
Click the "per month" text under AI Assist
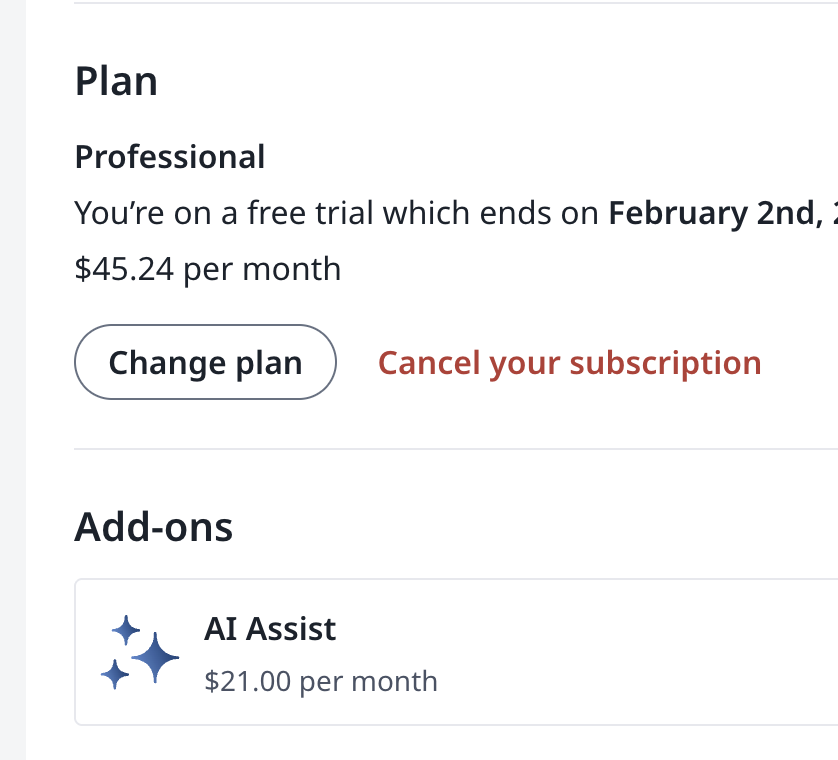click(369, 681)
